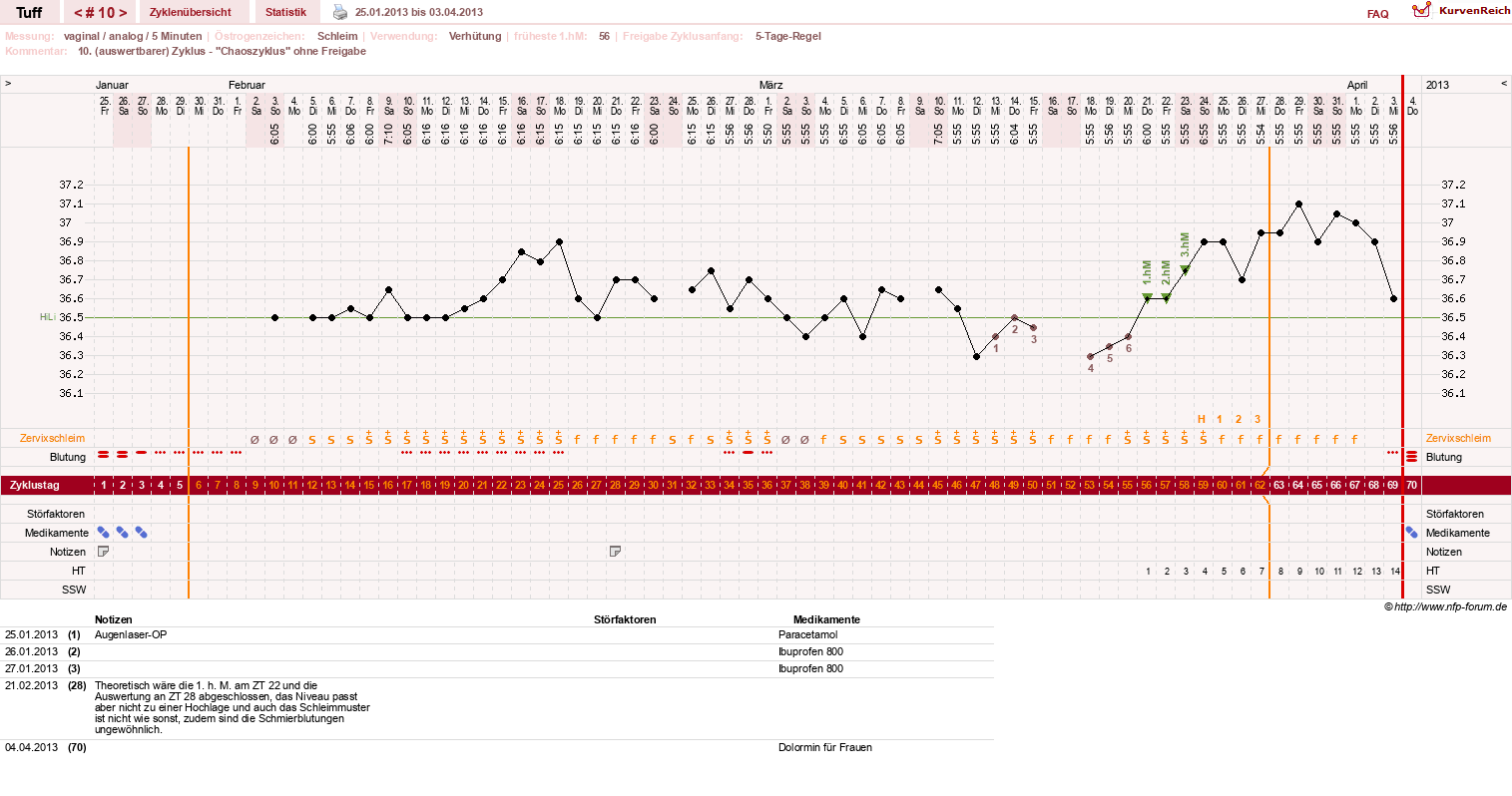Select cycle day 70 in the Zyklustag row

click(1412, 485)
